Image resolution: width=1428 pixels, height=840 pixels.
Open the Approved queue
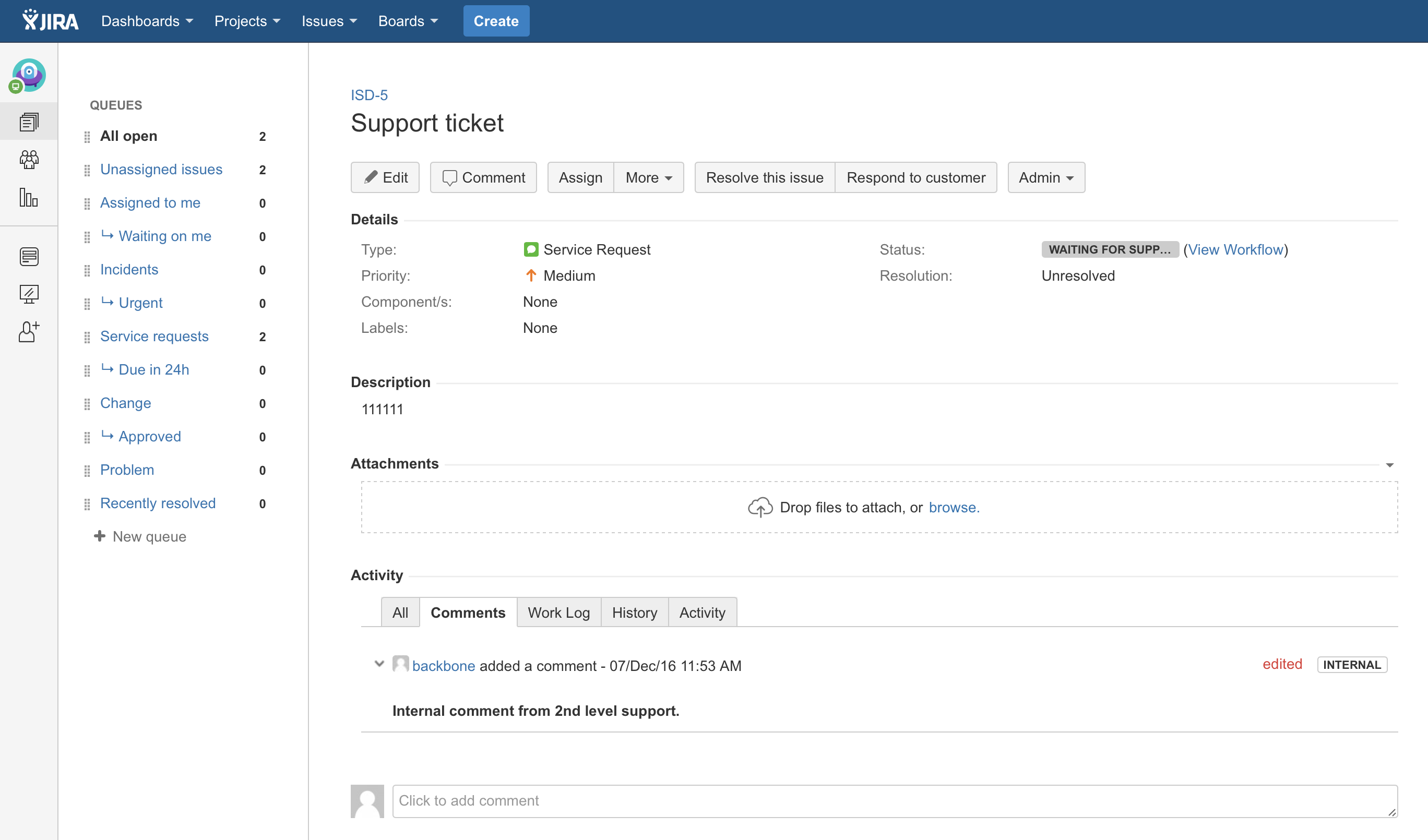coord(150,437)
